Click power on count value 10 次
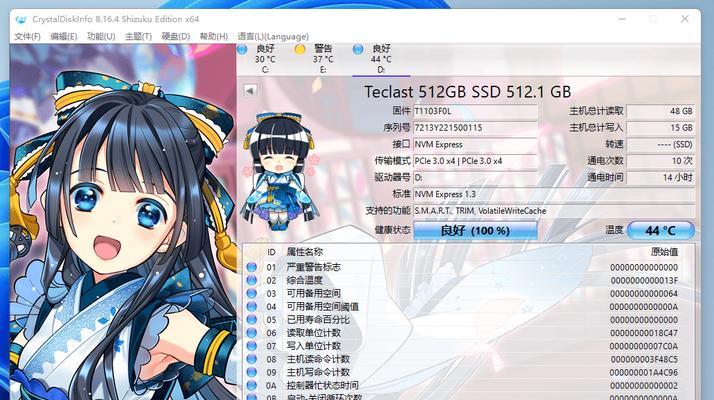714x400 pixels. click(x=661, y=161)
